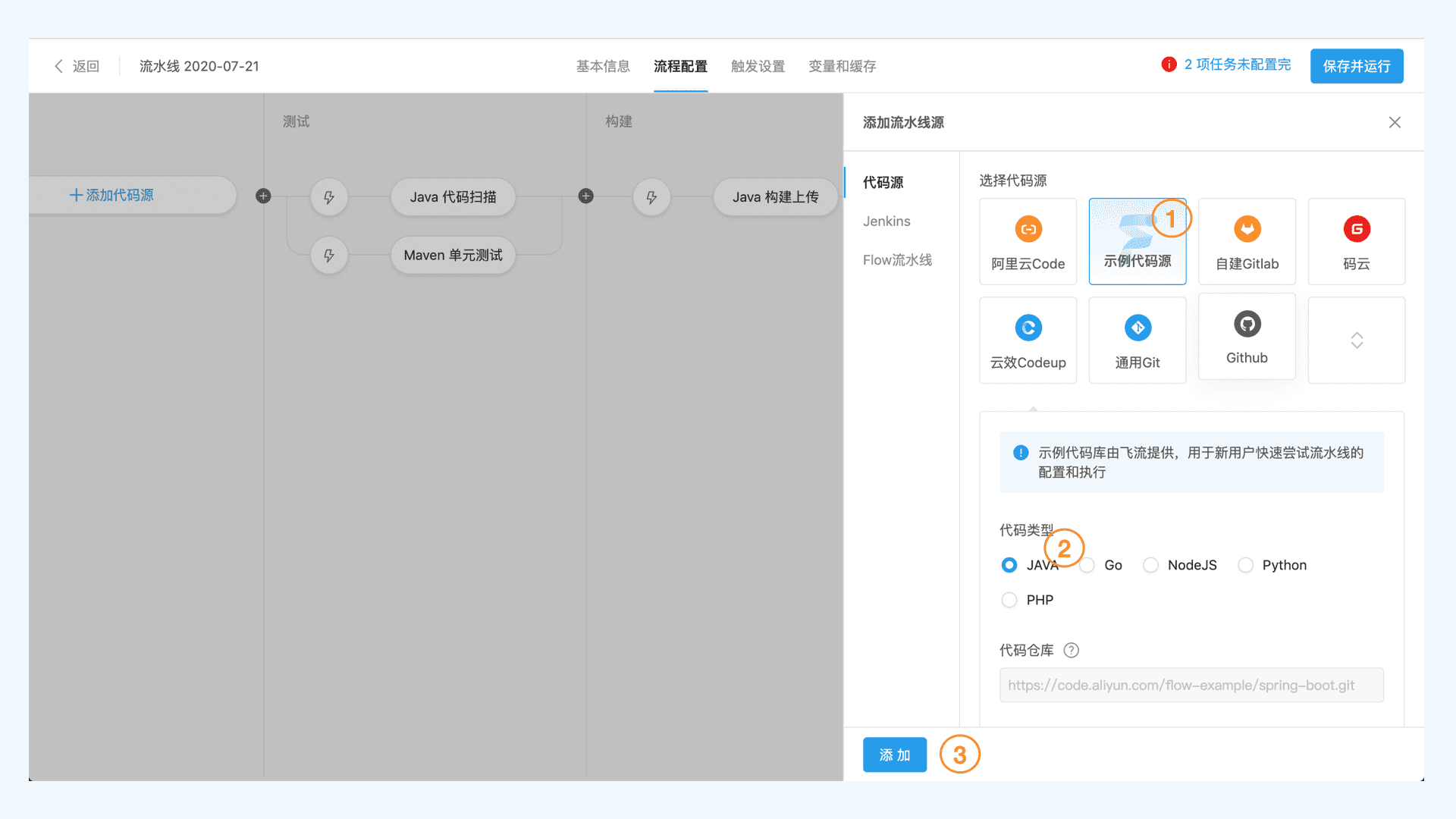Select the 阿里云Code source icon
The width and height of the screenshot is (1456, 819).
tap(1028, 229)
